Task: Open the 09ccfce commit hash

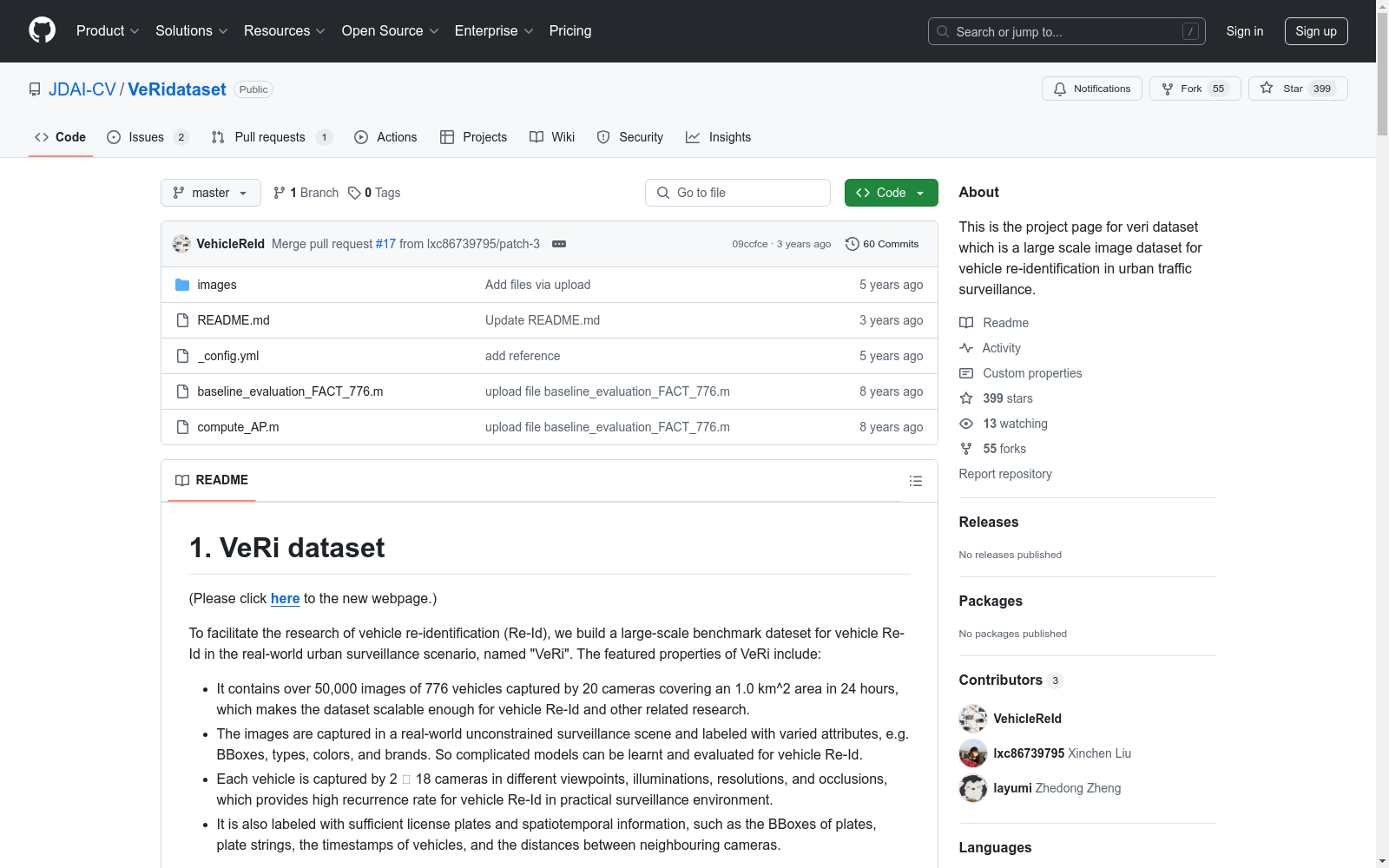Action: point(750,244)
